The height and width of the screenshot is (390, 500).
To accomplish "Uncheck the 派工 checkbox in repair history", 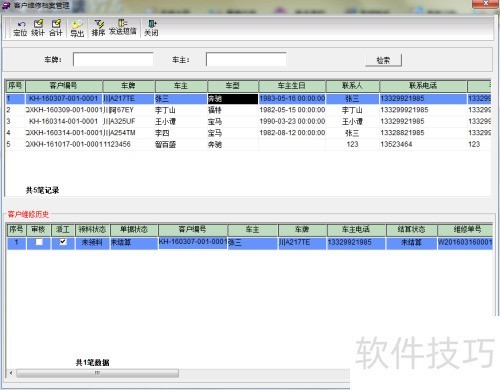I will point(63,242).
